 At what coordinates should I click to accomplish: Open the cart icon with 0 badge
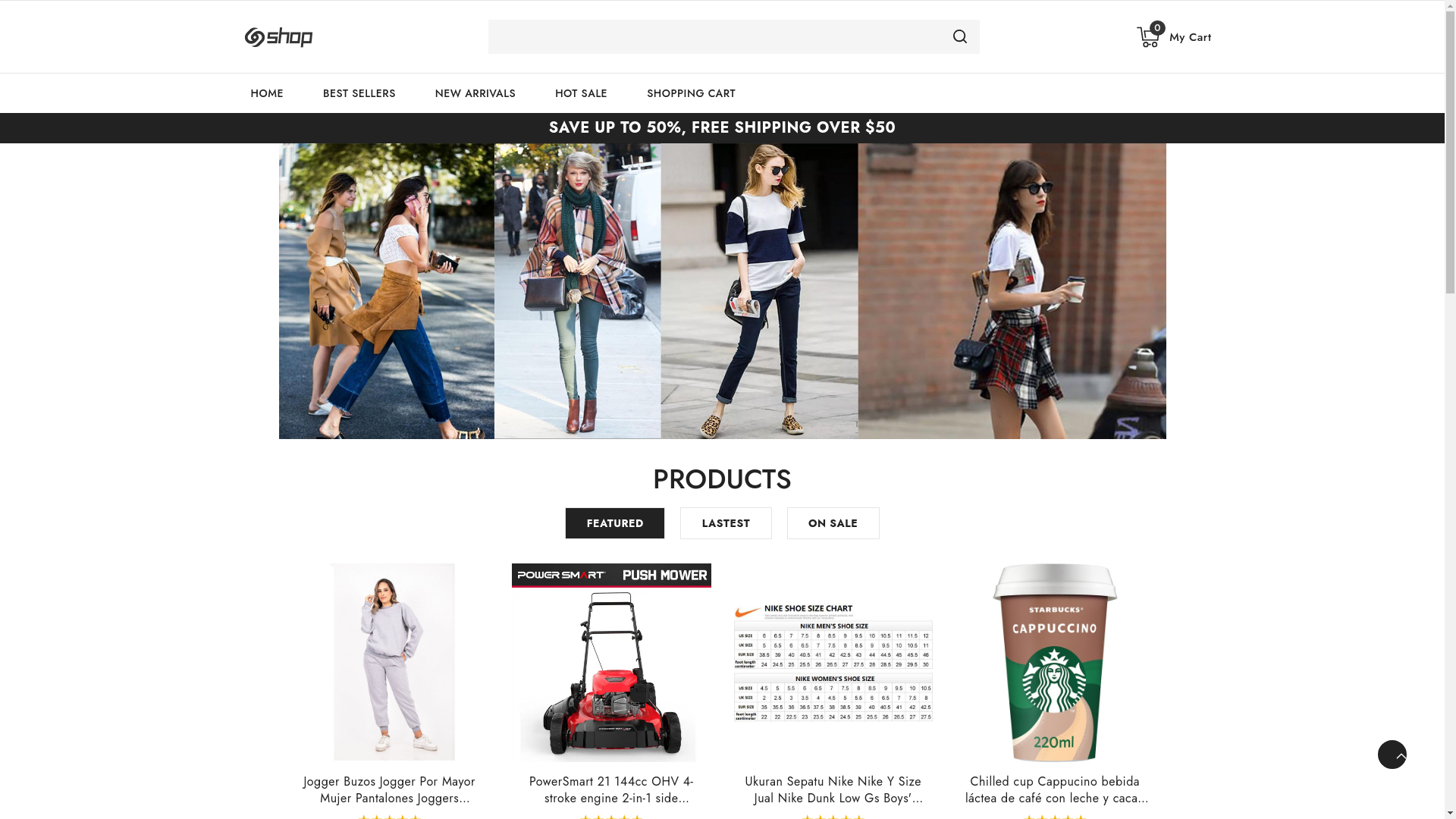click(x=1150, y=36)
